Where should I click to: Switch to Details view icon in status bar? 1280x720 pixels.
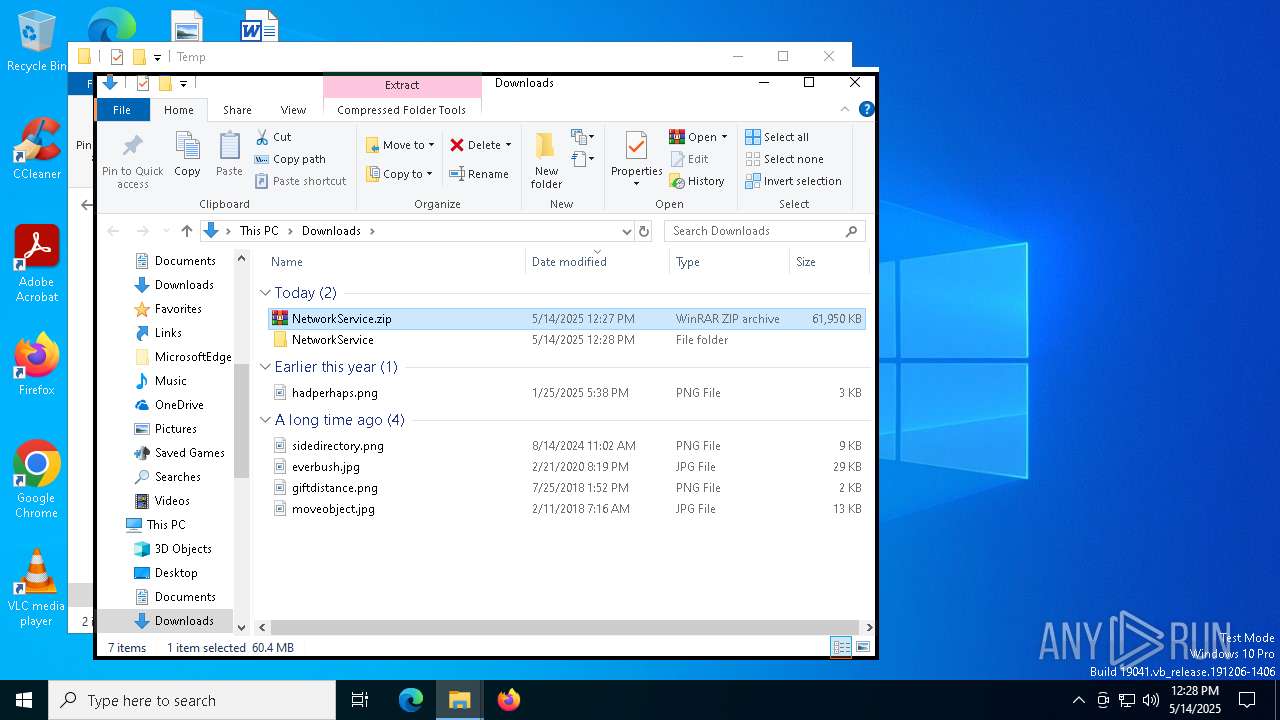click(841, 647)
